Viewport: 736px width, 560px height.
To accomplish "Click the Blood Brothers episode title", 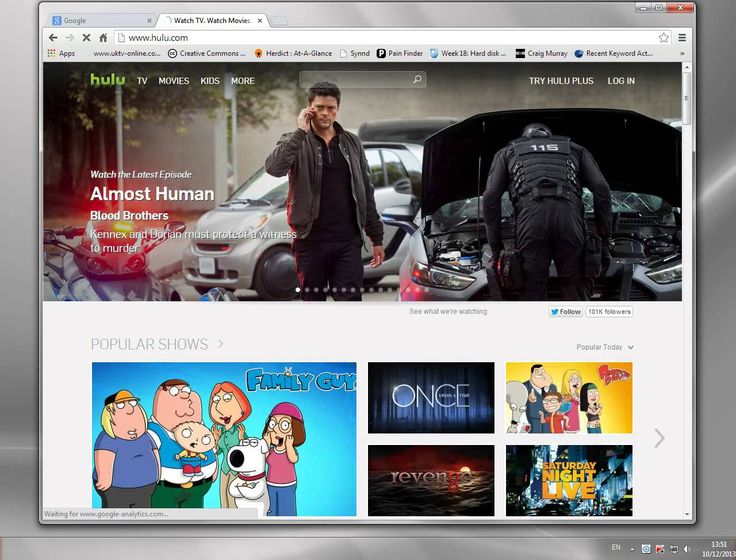I will point(129,215).
